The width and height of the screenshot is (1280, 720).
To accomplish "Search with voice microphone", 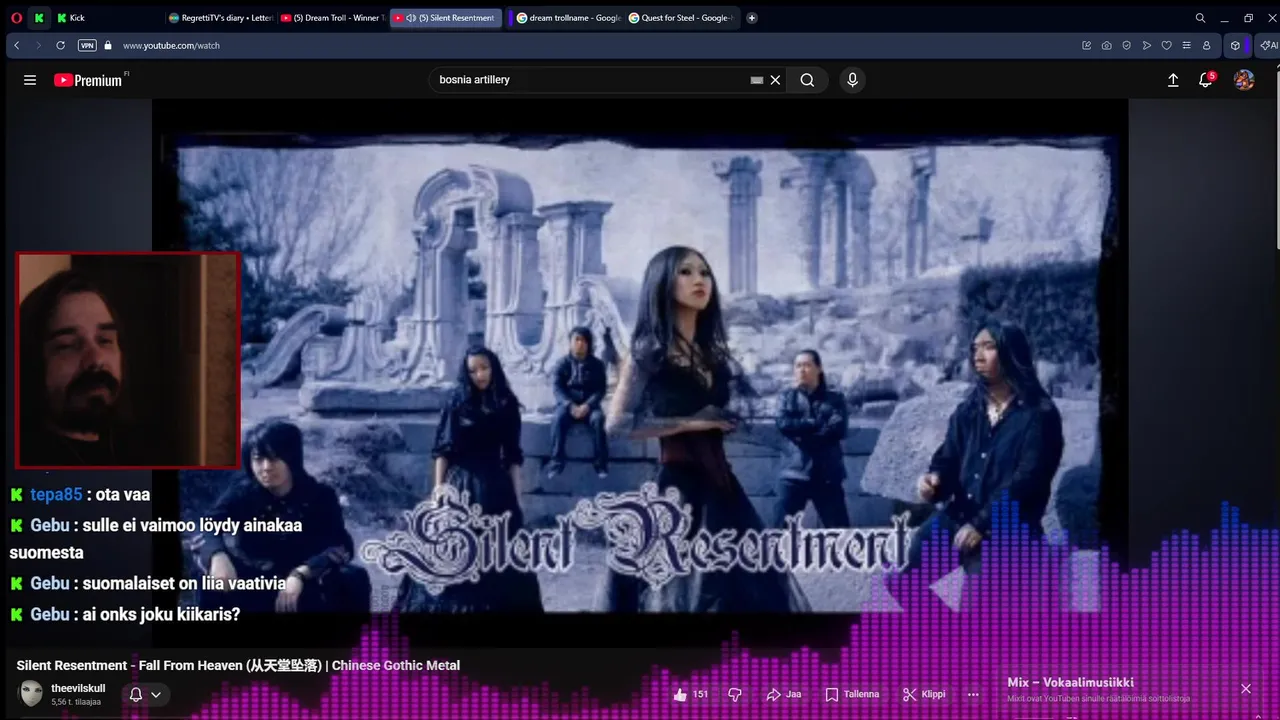I will coord(852,80).
